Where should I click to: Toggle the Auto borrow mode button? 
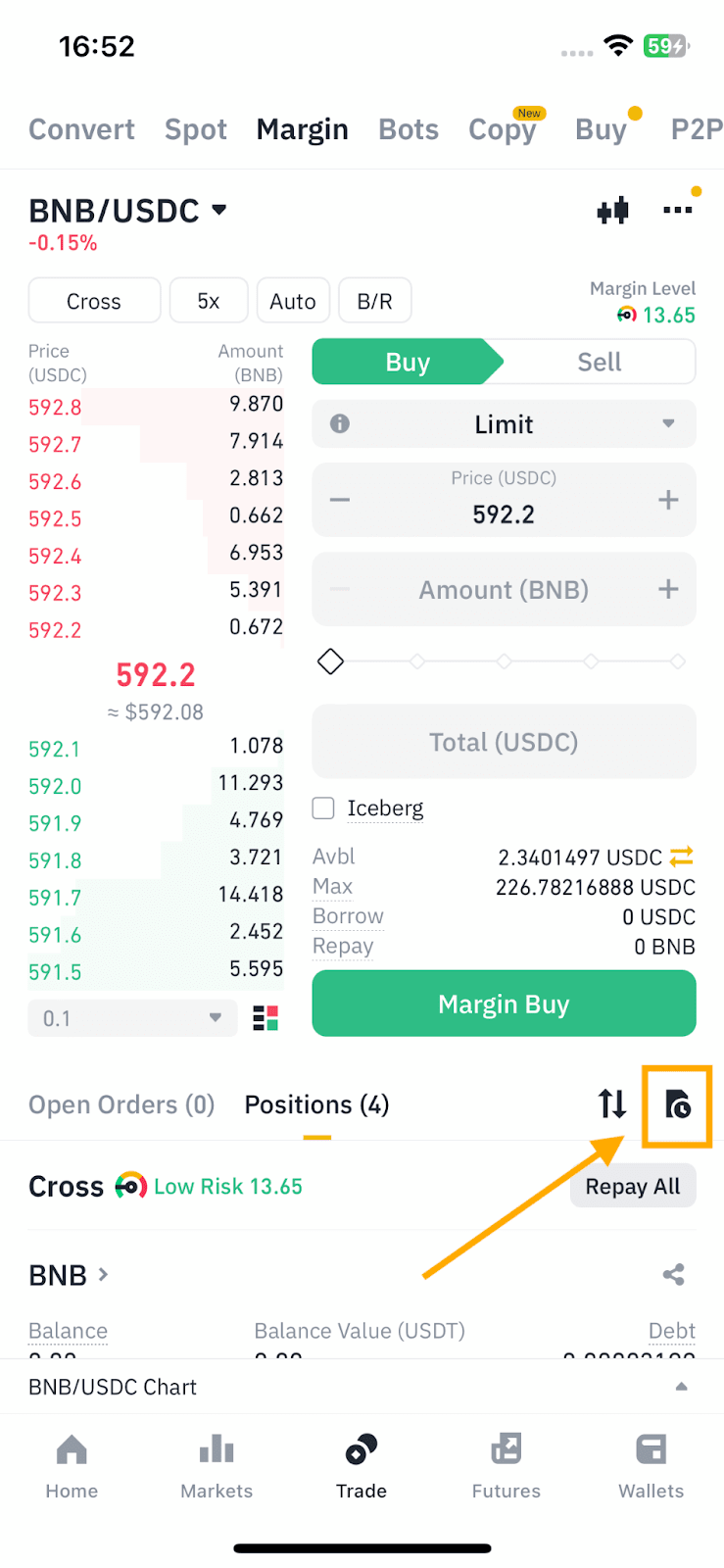pos(292,301)
